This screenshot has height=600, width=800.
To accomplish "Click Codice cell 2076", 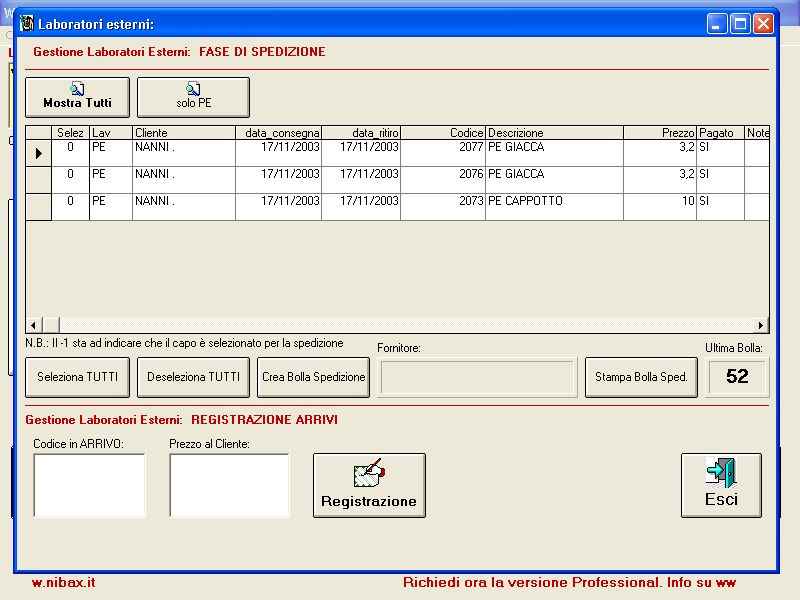I will pos(443,180).
